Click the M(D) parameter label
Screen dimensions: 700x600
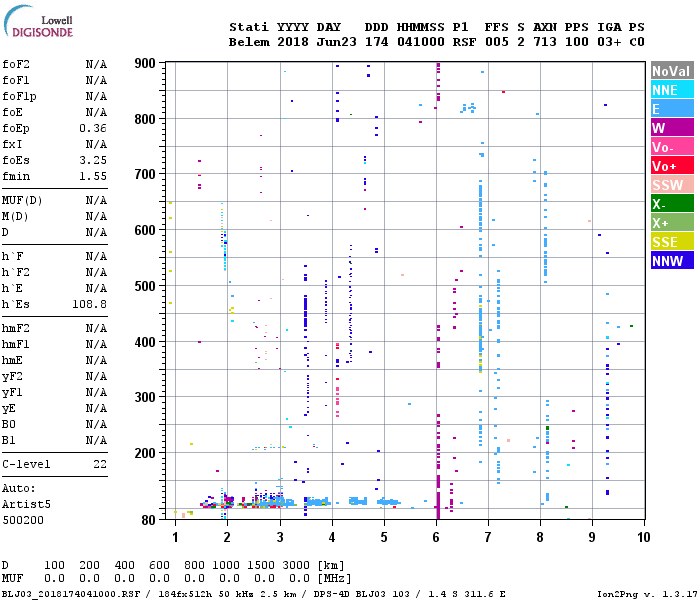15,217
